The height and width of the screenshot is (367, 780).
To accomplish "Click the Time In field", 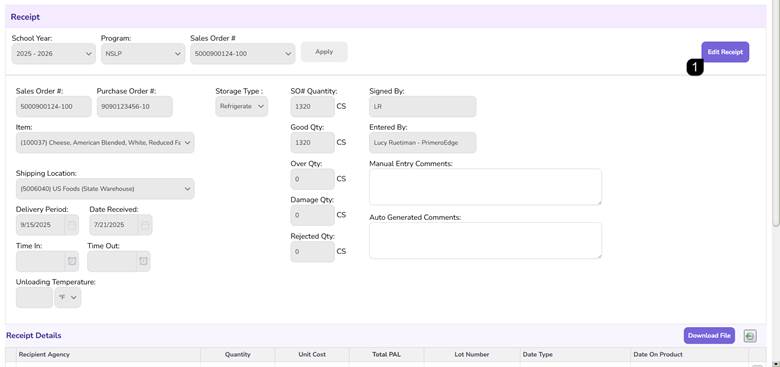I will click(x=40, y=261).
